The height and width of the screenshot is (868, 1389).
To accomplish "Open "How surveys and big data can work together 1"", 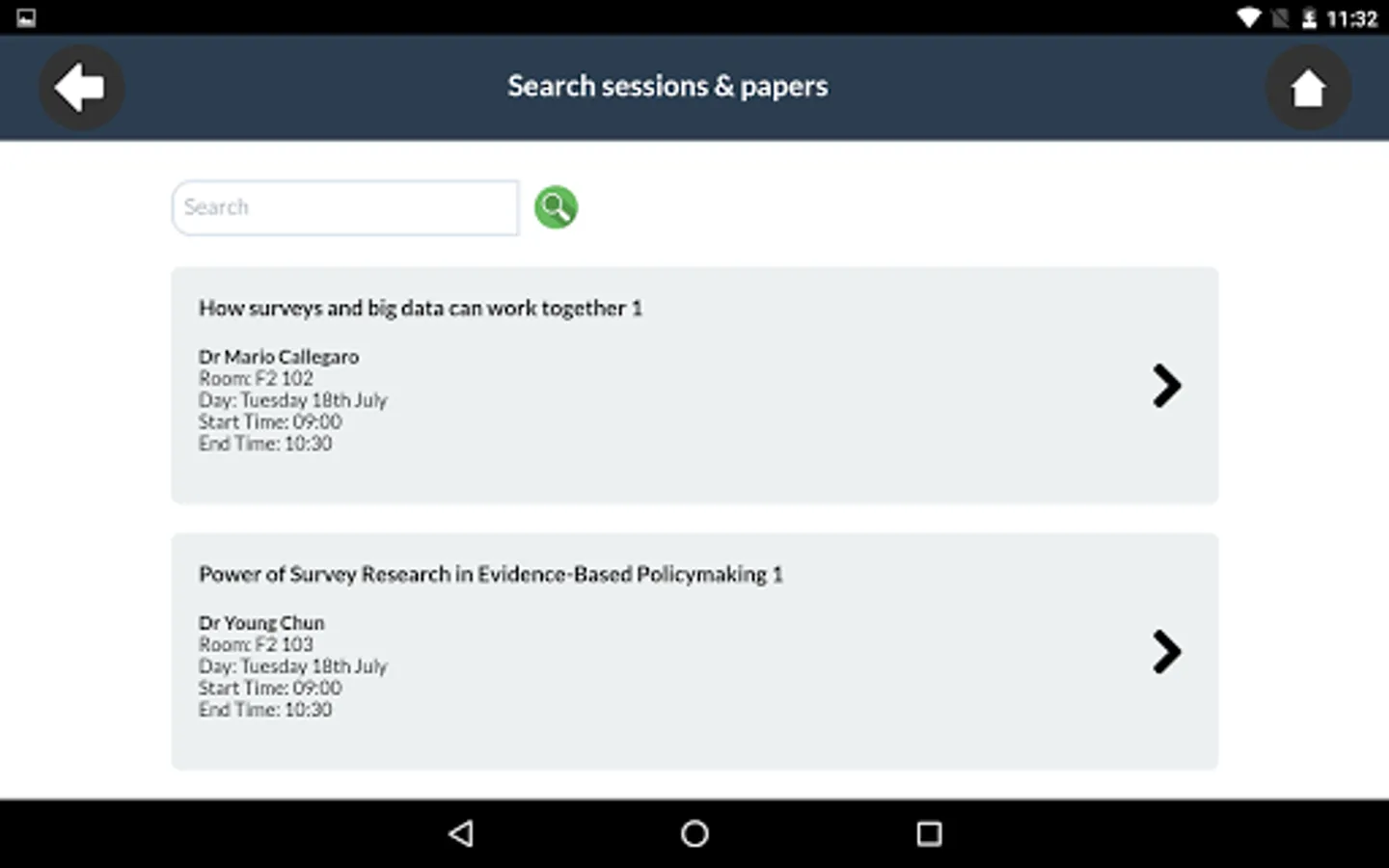I will tap(421, 309).
